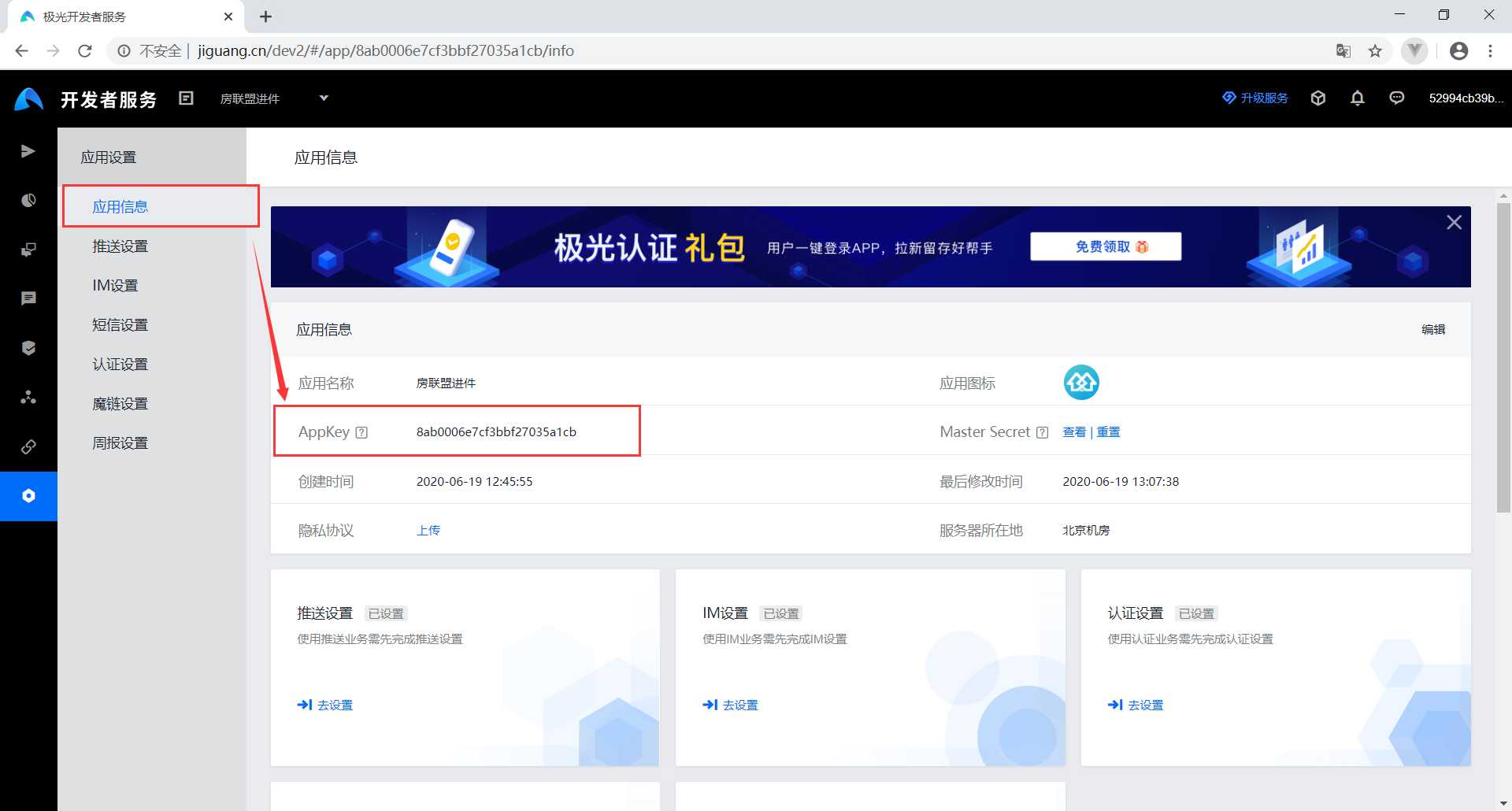Screen dimensions: 1512x811
Task: Close the 极光开发者服务 tab
Action: (x=228, y=17)
